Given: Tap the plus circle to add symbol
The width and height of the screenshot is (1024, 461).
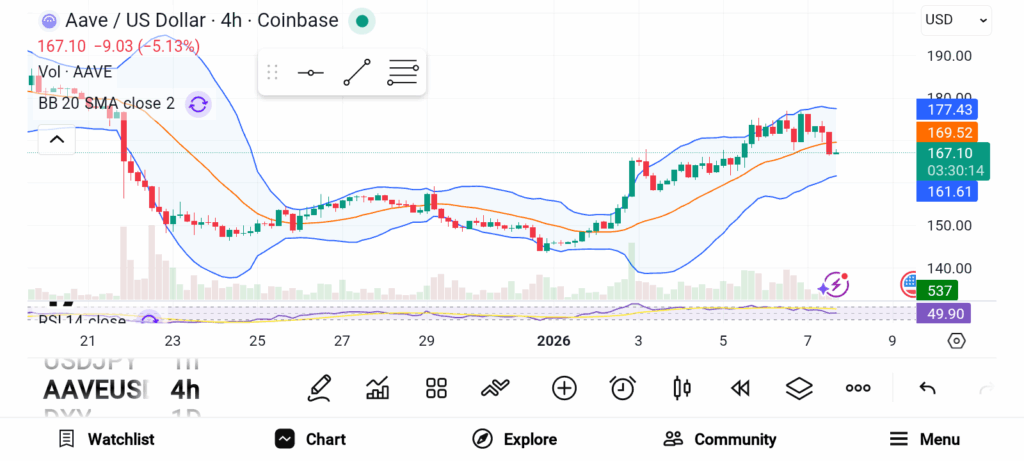Looking at the screenshot, I should (564, 388).
